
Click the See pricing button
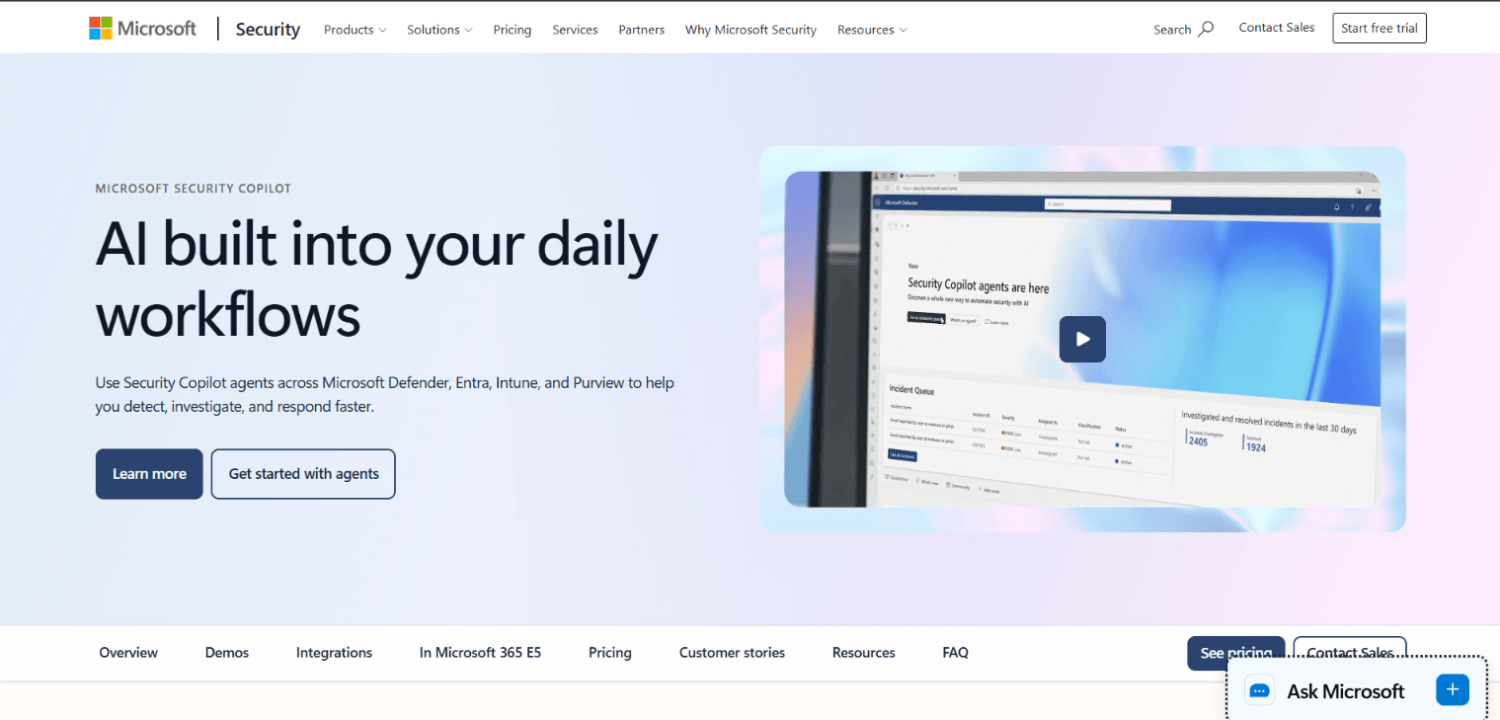(x=1236, y=652)
